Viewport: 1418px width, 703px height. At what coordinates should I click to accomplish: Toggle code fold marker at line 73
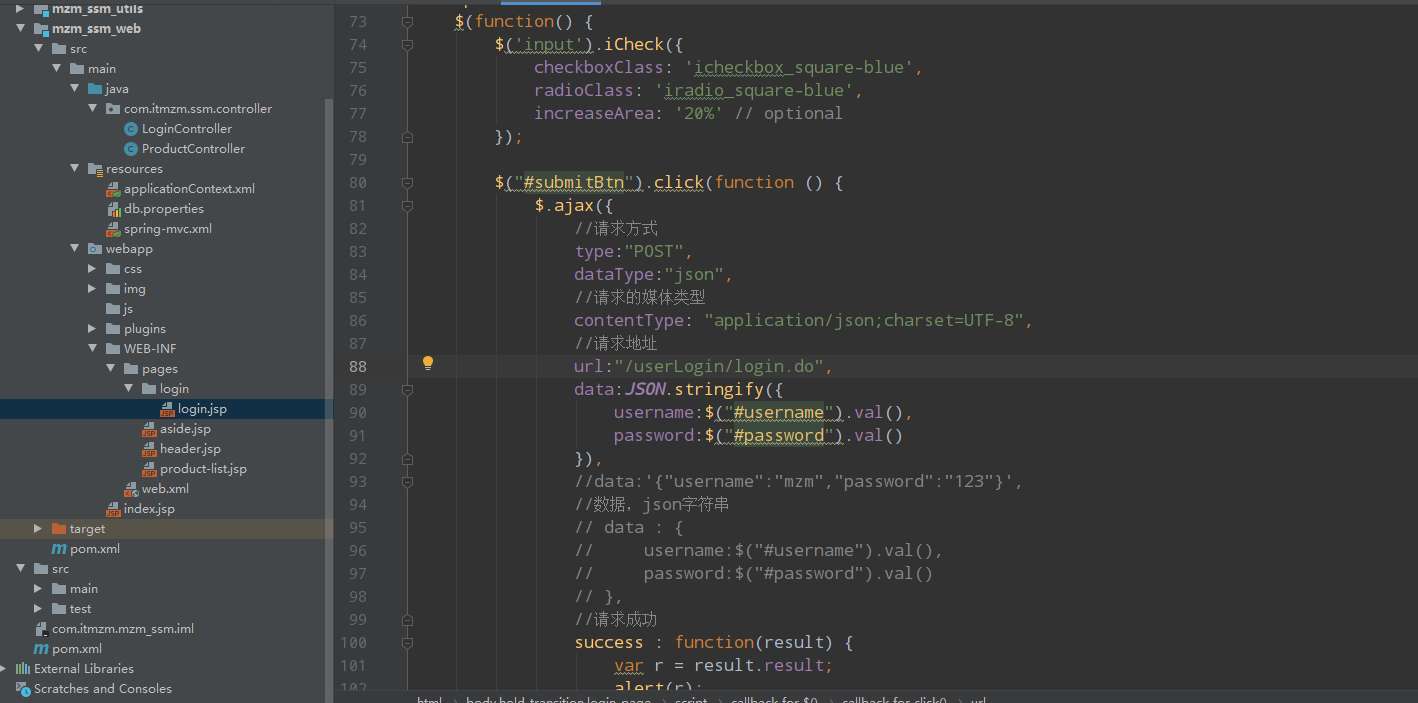pyautogui.click(x=407, y=21)
